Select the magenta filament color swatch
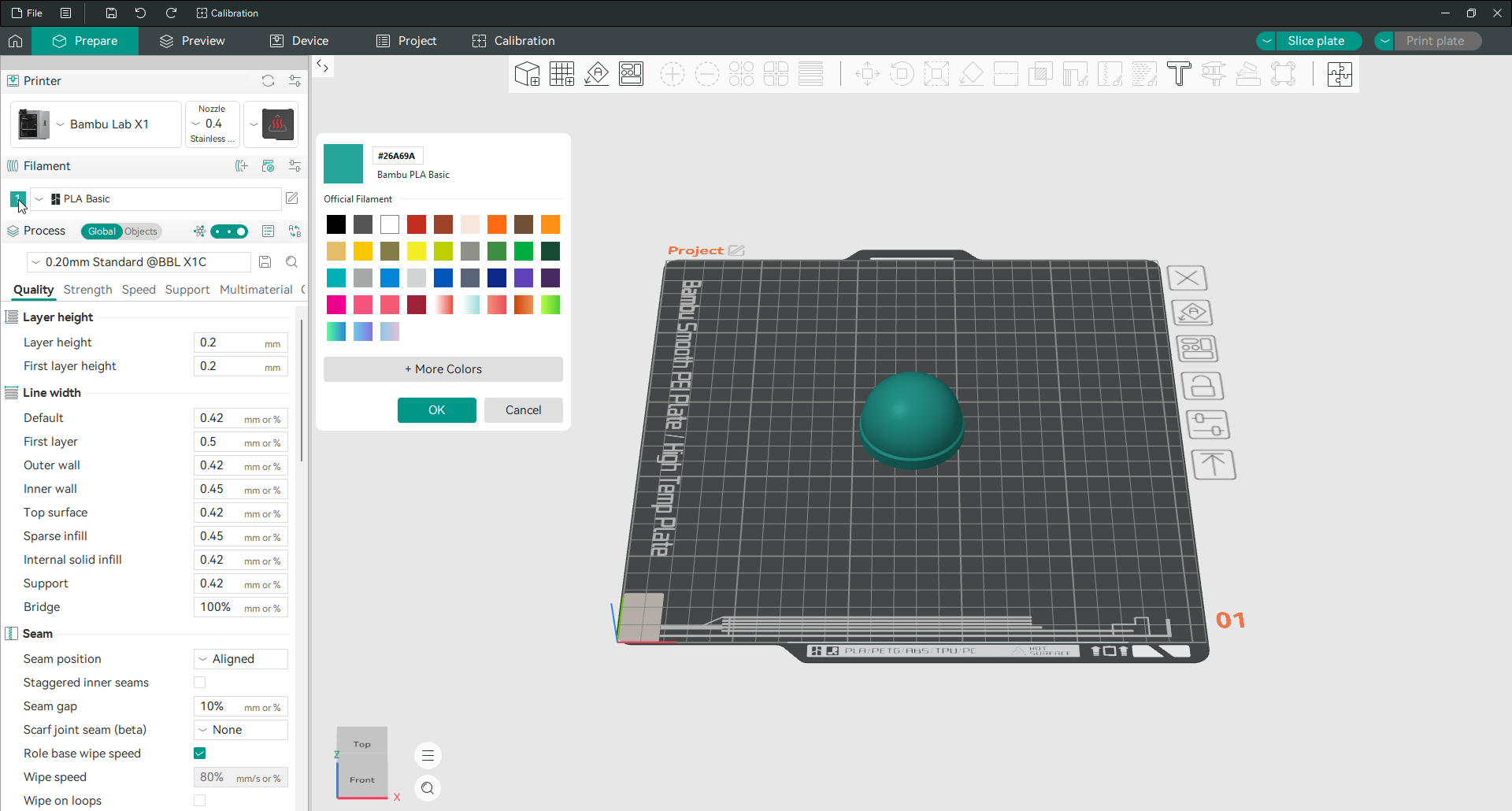Viewport: 1512px width, 811px height. (336, 305)
